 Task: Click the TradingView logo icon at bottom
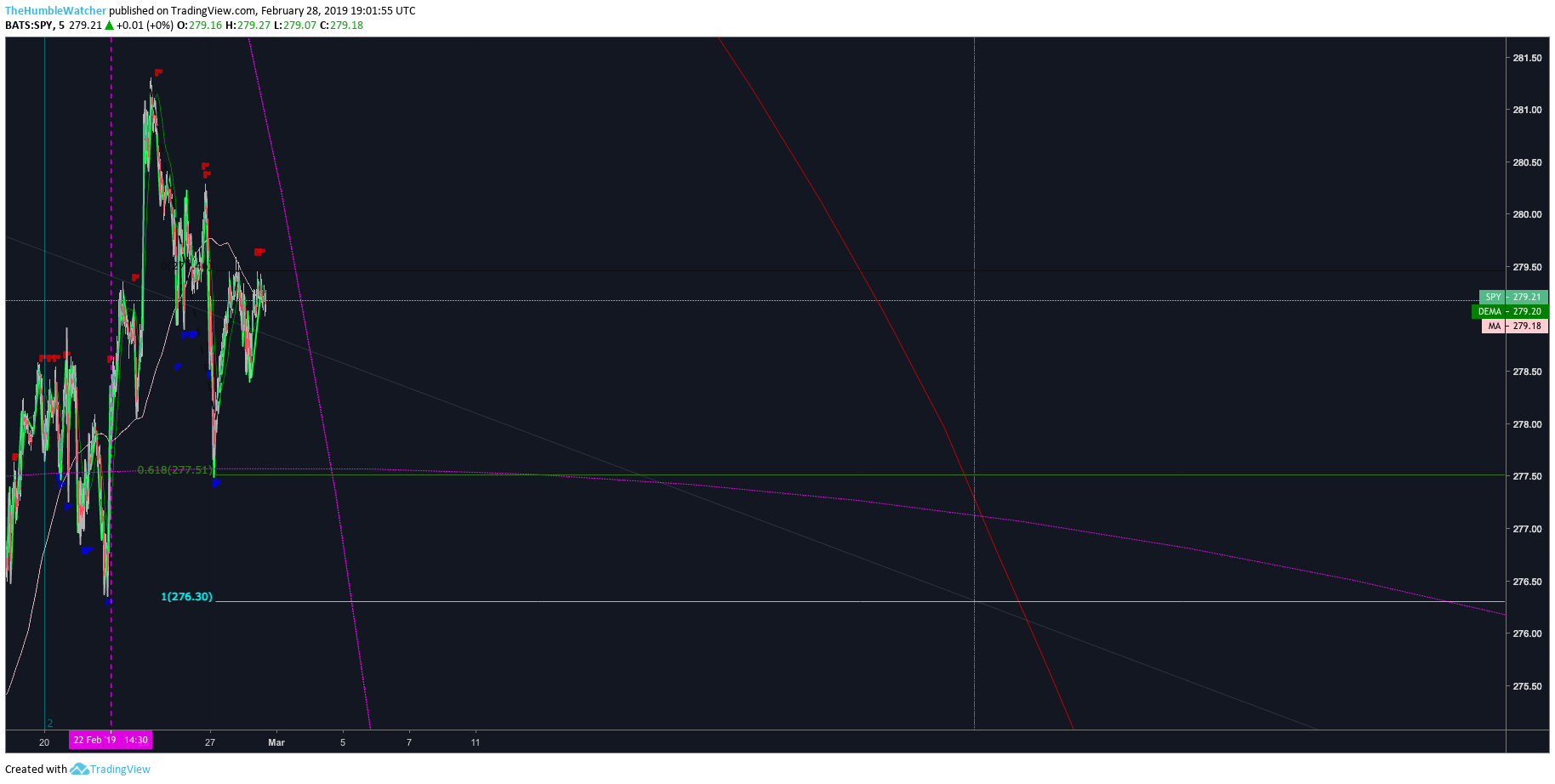(79, 769)
